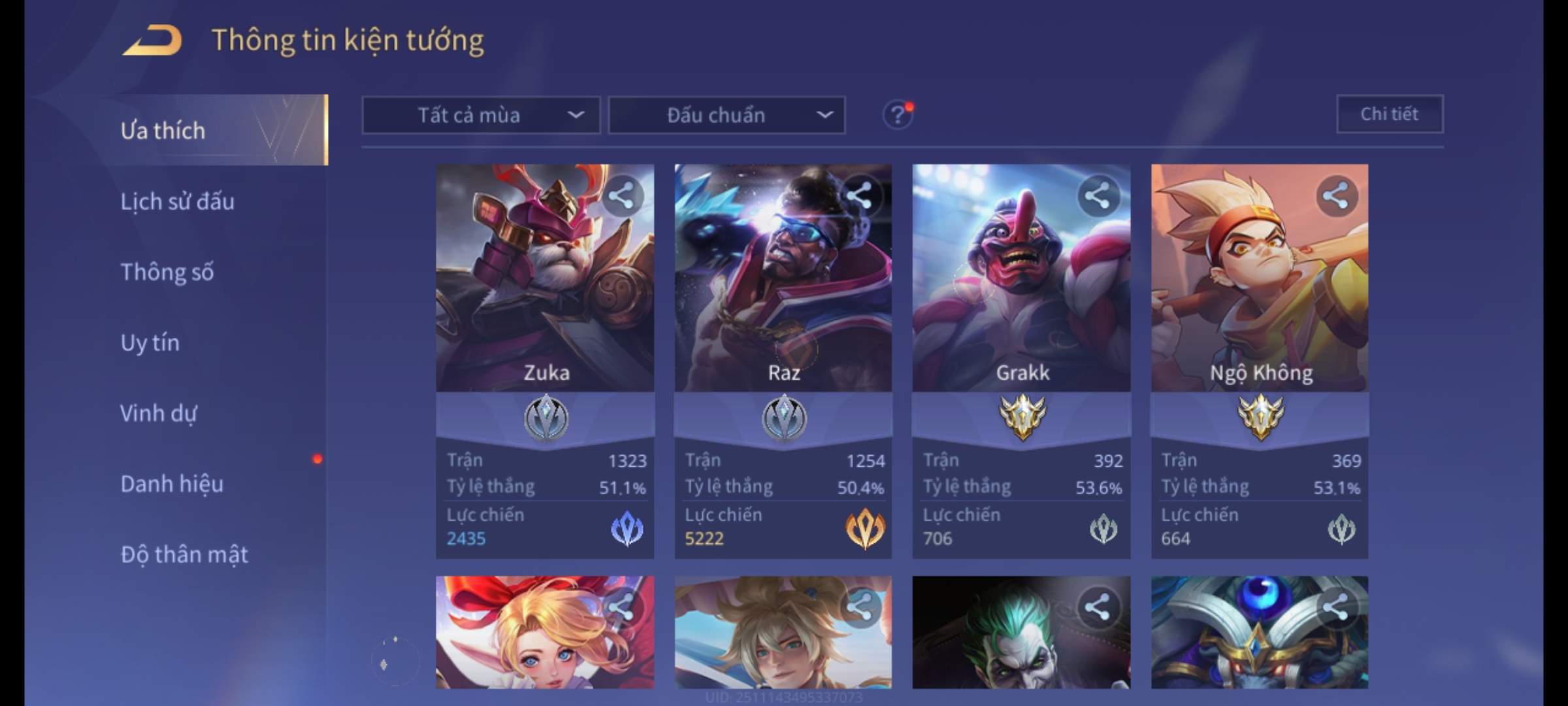
Task: Share the Grakk hero card
Action: point(1098,195)
